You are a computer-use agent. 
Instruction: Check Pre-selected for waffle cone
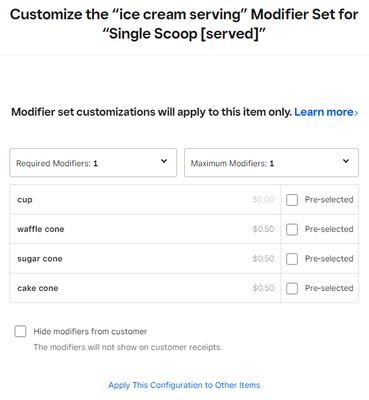292,229
